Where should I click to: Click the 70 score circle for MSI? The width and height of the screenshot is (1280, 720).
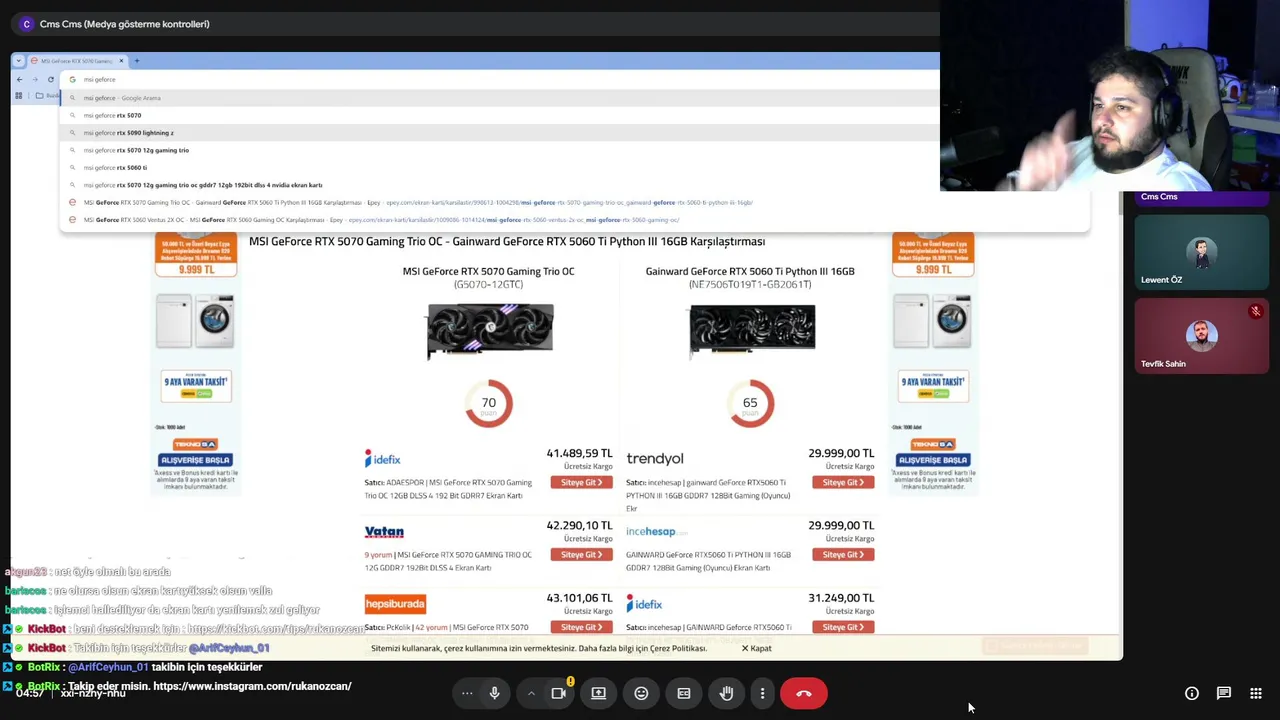[488, 403]
